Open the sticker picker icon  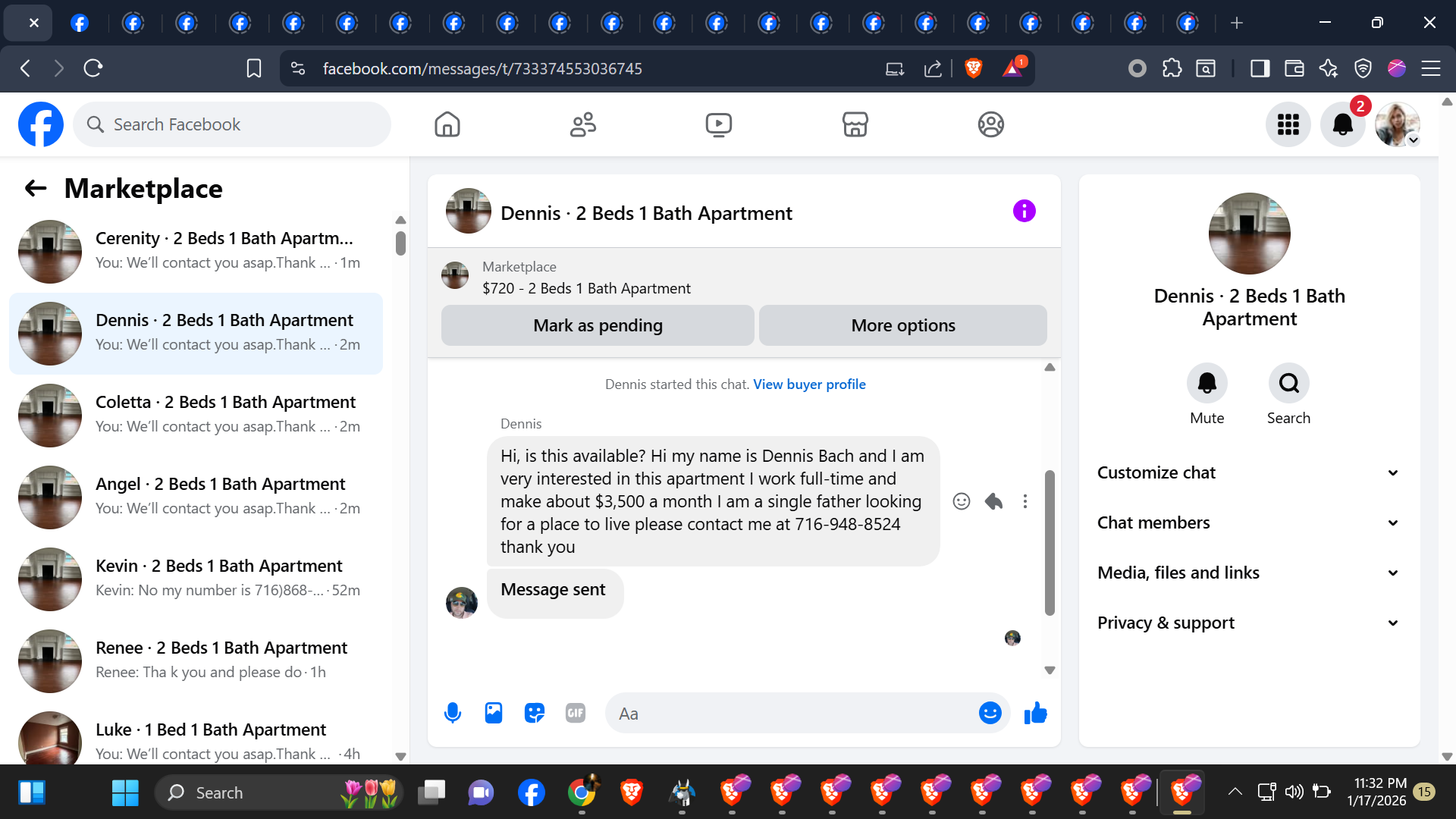click(535, 713)
